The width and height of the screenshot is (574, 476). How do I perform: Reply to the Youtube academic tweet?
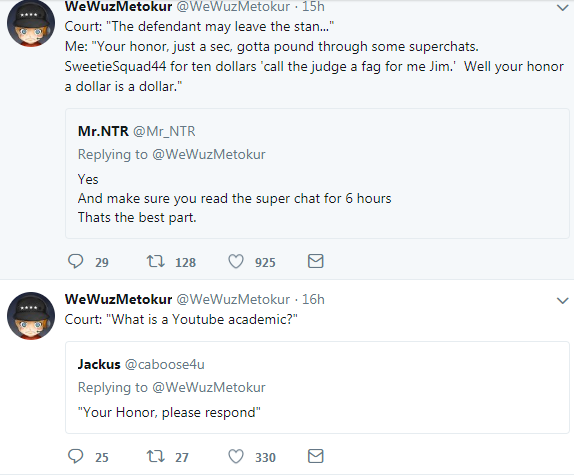pyautogui.click(x=76, y=456)
